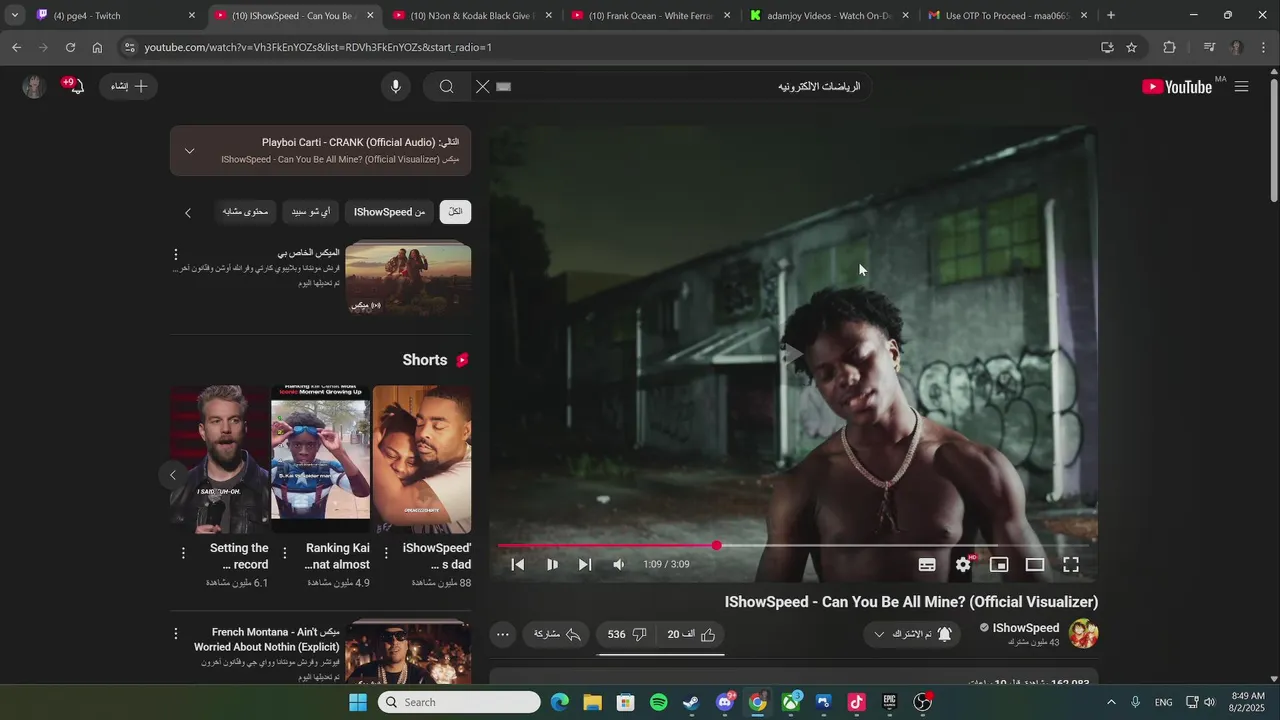Open the YouTube hamburger guide menu
1280x720 pixels.
tap(1241, 87)
